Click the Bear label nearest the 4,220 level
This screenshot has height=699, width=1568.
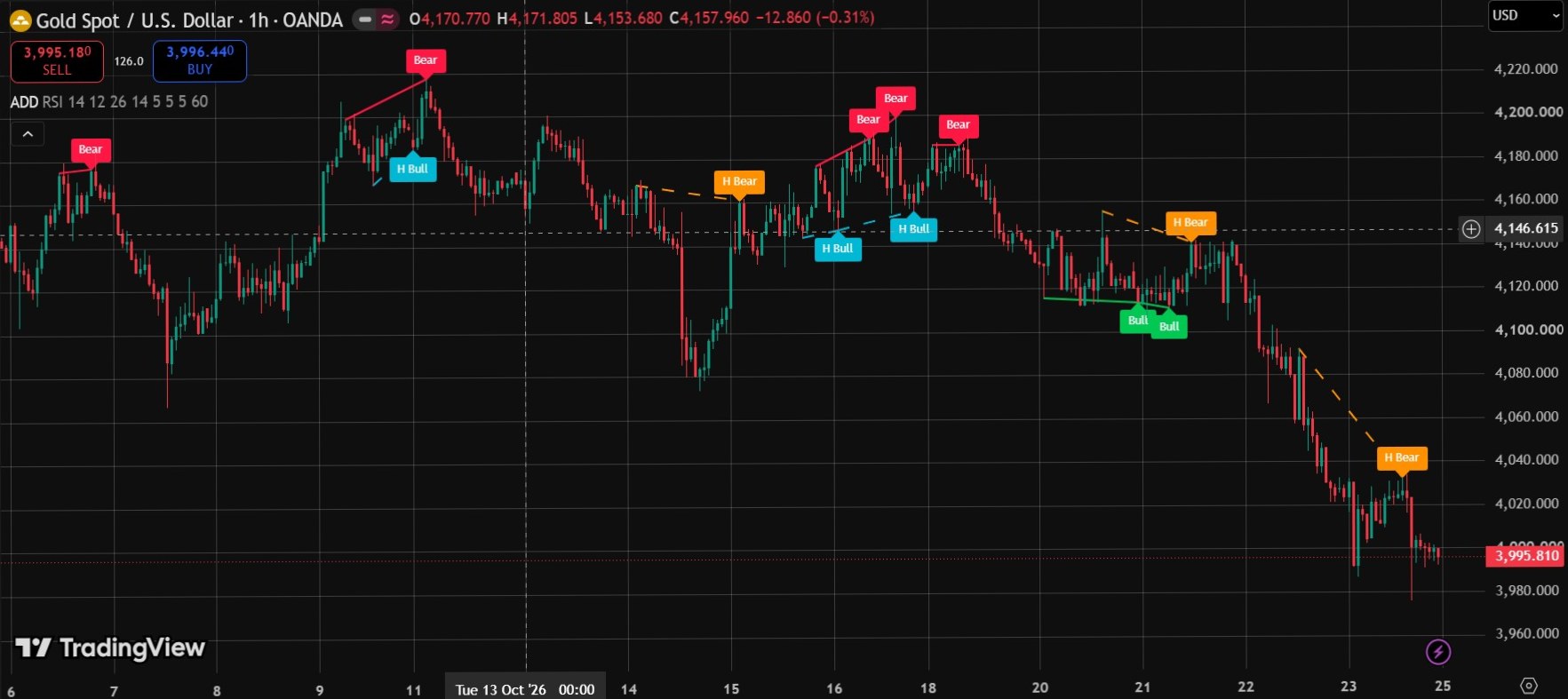pos(426,60)
